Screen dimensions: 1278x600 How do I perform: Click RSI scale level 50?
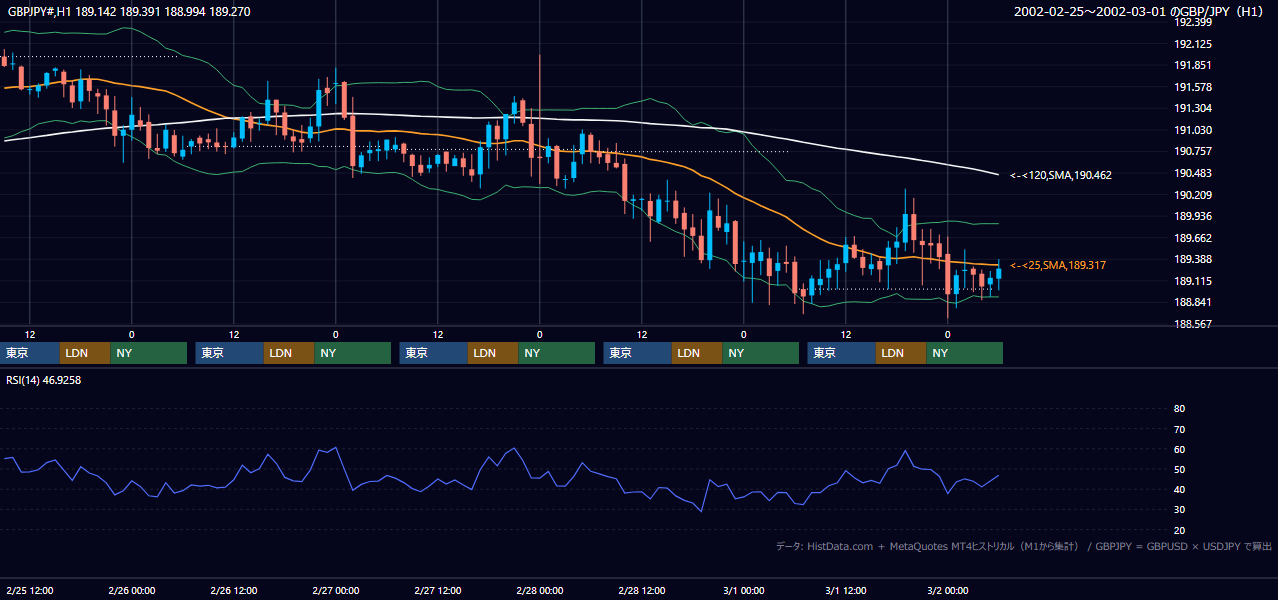click(1179, 470)
